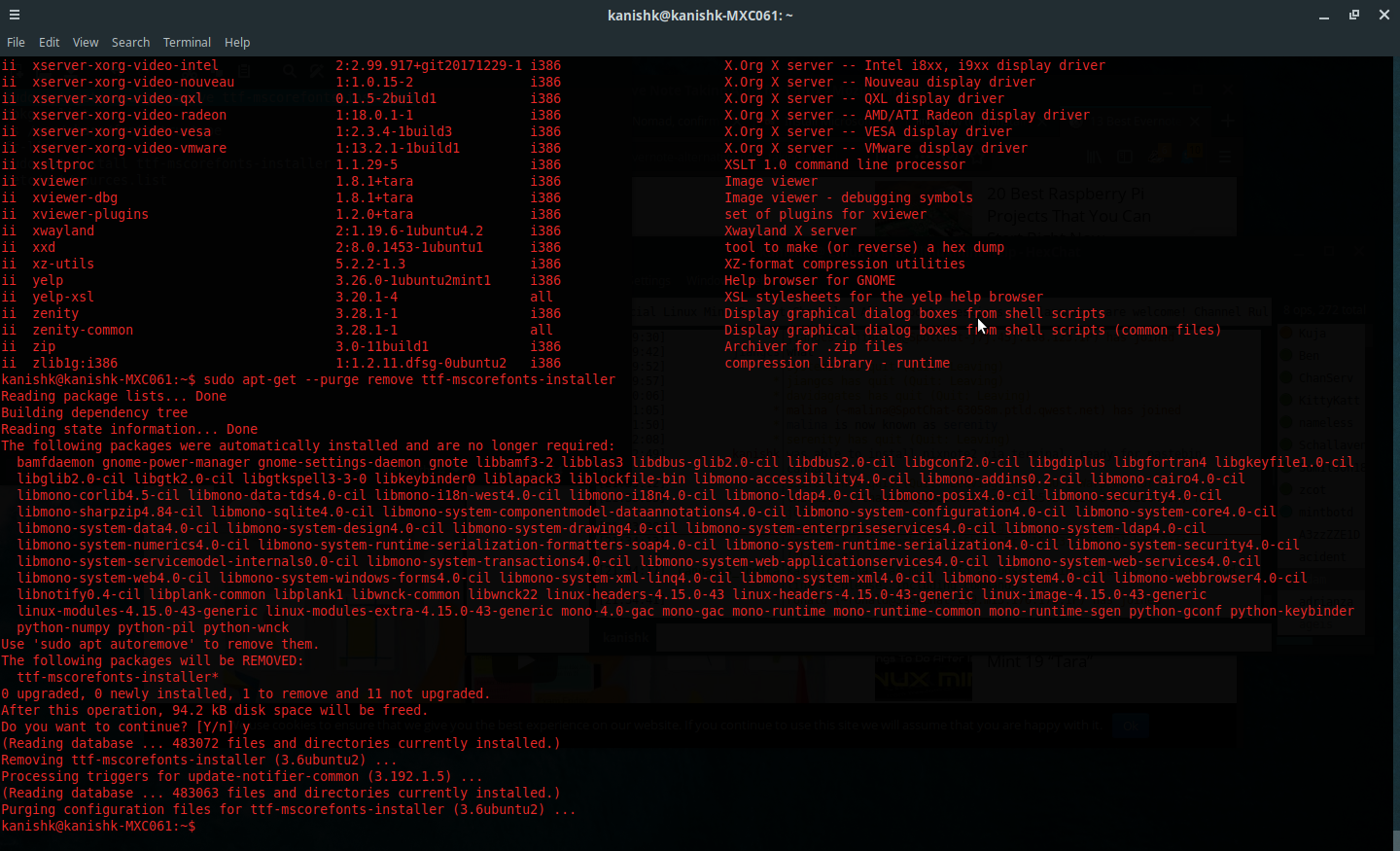Viewport: 1400px width, 851px height.
Task: Click the window title kanishk@kanishk-MXC061
Action: (700, 16)
